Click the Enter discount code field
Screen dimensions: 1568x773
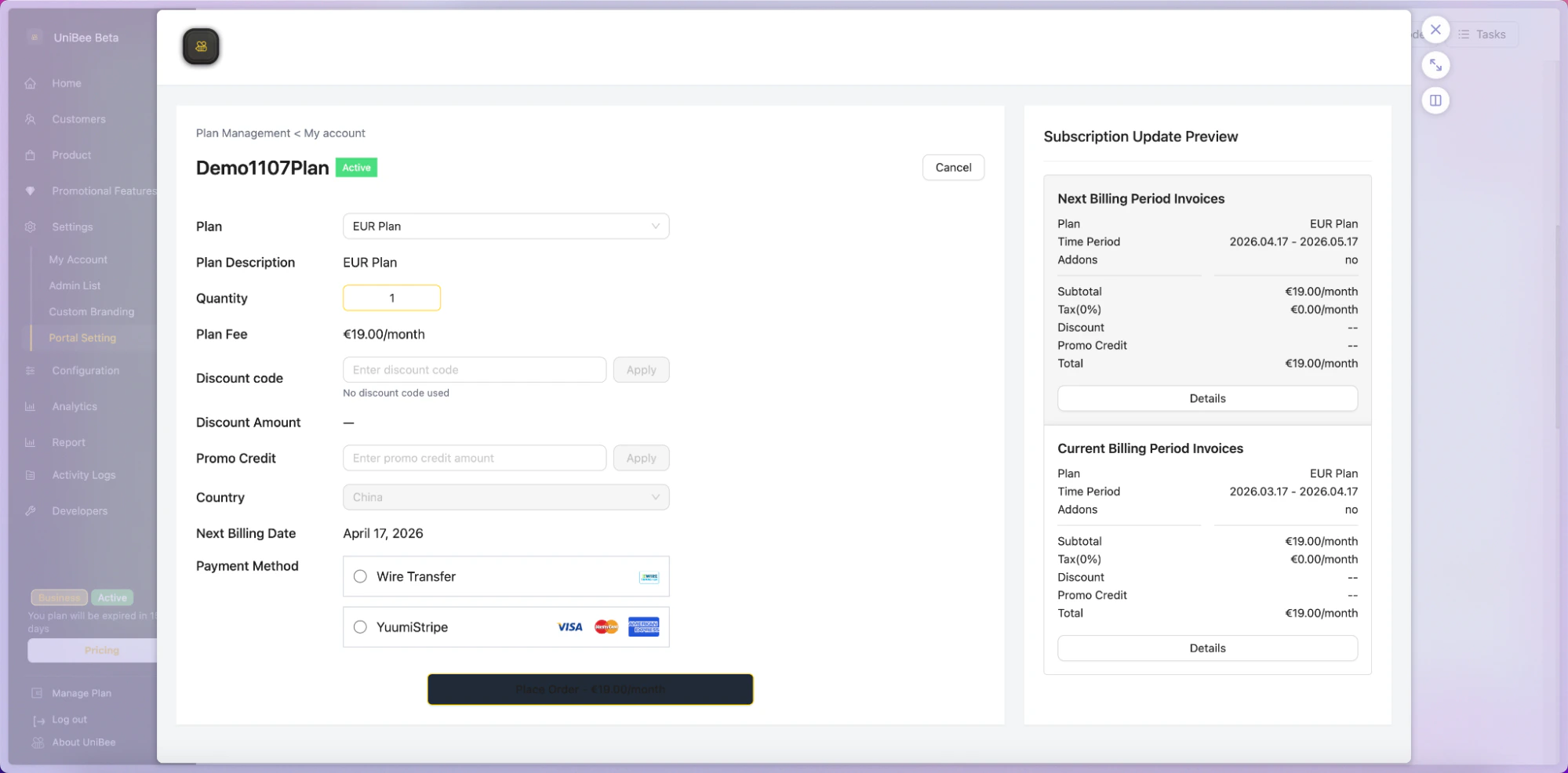point(475,370)
